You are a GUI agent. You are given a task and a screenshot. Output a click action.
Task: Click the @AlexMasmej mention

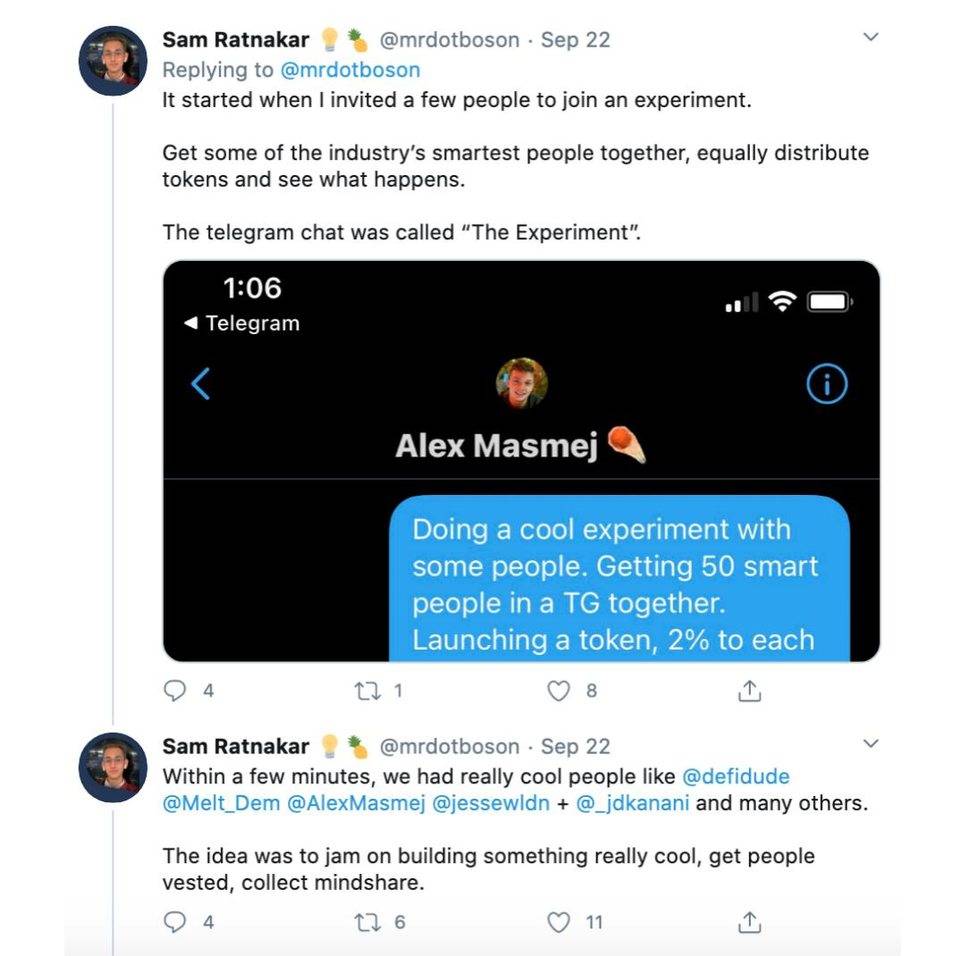pyautogui.click(x=354, y=804)
